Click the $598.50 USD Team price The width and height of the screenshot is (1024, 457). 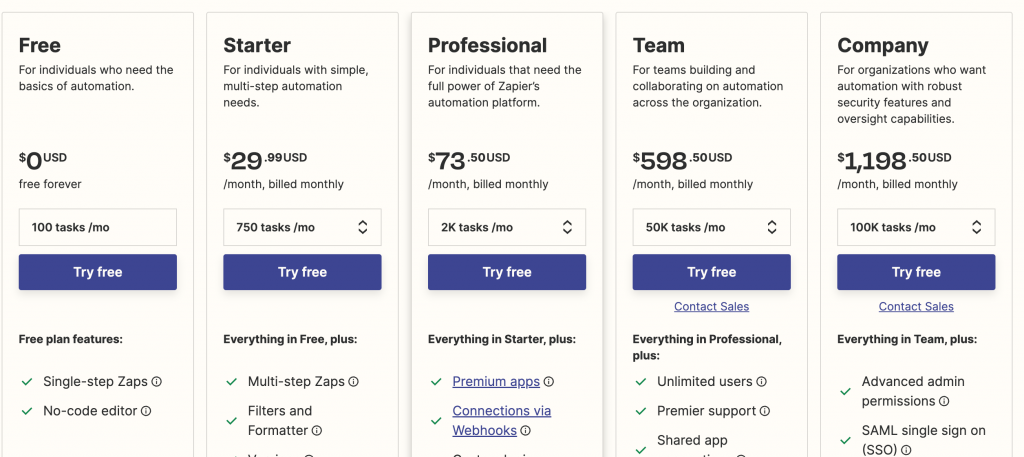pyautogui.click(x=682, y=161)
